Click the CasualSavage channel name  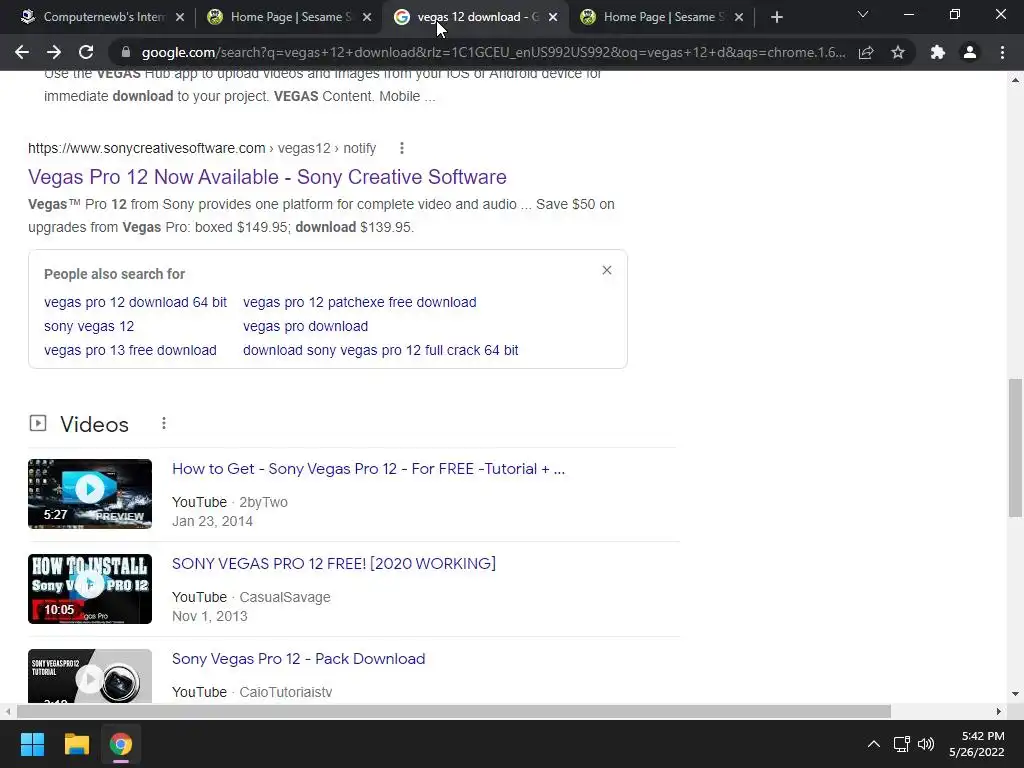point(285,598)
